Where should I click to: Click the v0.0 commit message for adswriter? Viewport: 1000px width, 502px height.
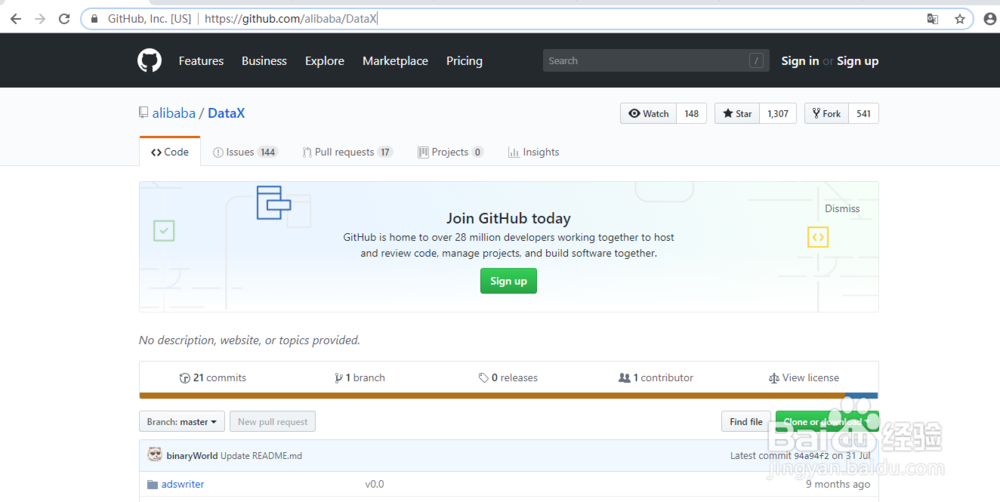tap(374, 484)
